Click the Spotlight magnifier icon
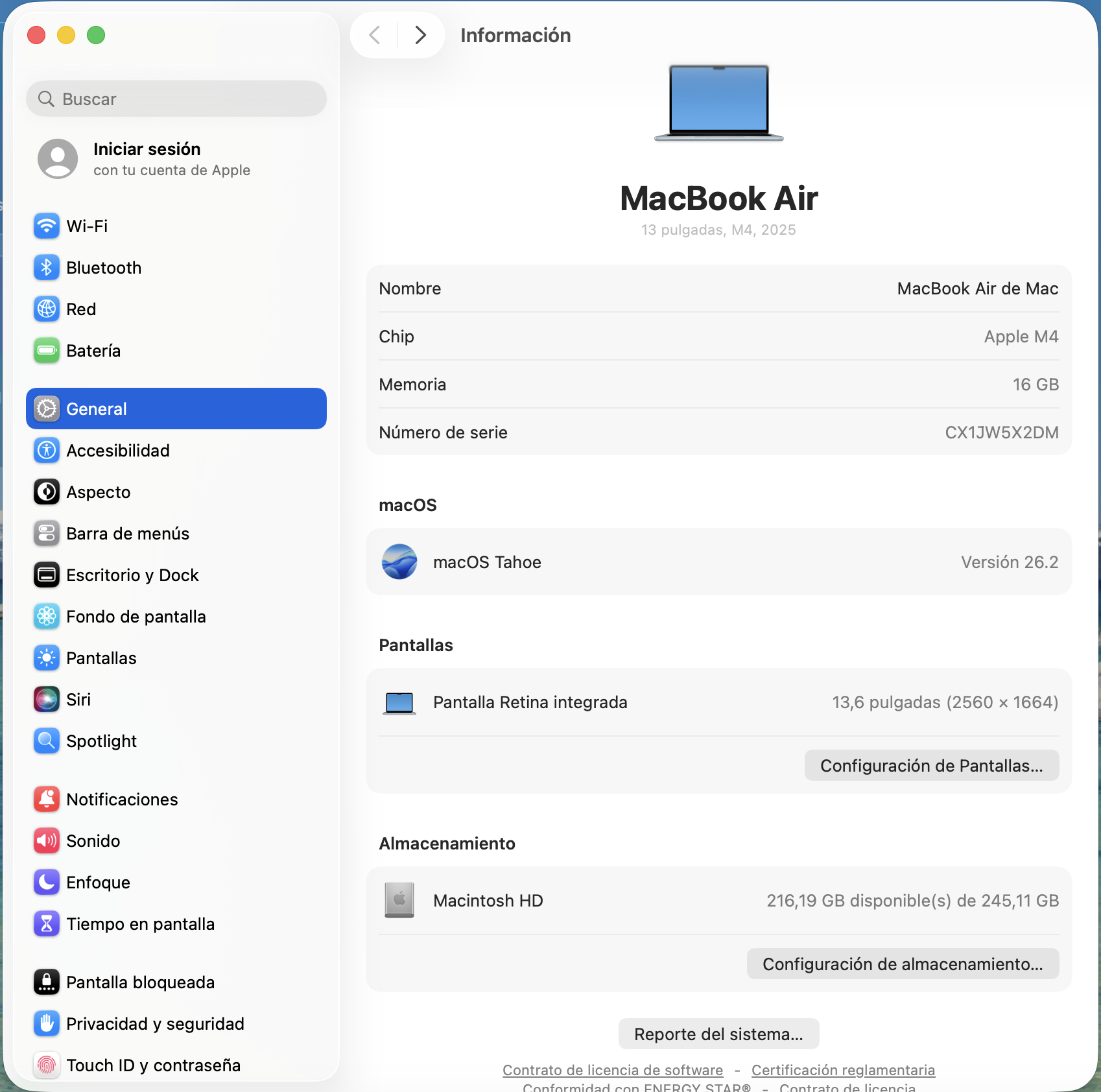1101x1092 pixels. (47, 741)
